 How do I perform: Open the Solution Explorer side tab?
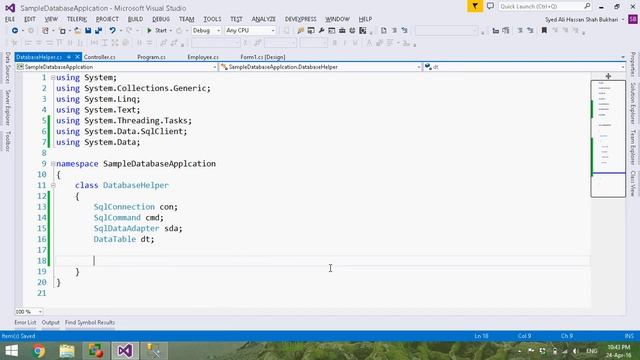(633, 104)
